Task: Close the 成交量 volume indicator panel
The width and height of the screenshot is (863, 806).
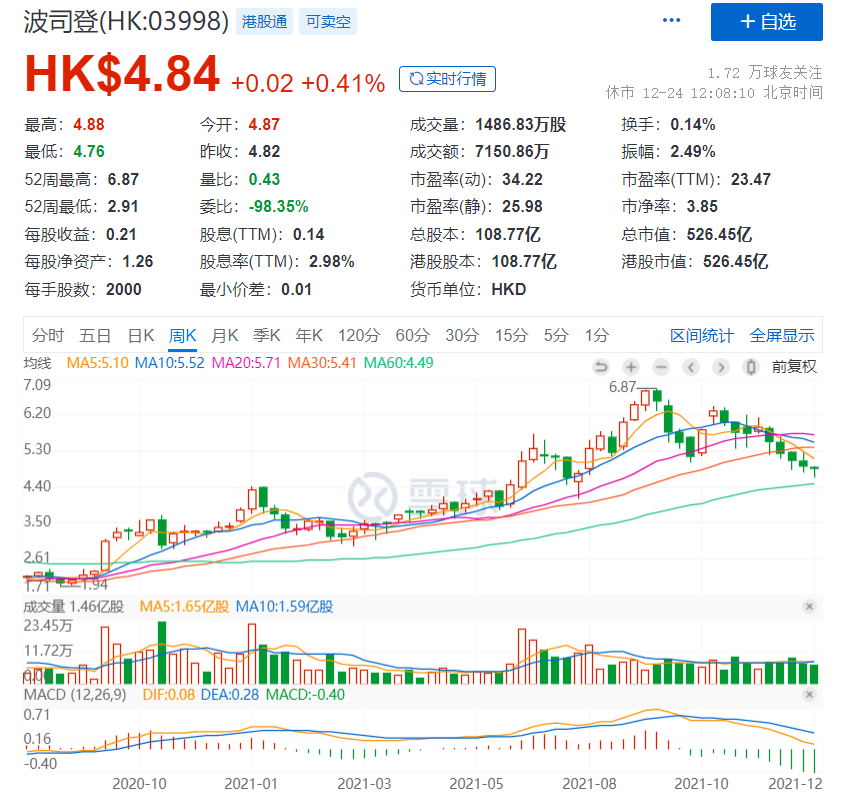Action: pyautogui.click(x=809, y=607)
